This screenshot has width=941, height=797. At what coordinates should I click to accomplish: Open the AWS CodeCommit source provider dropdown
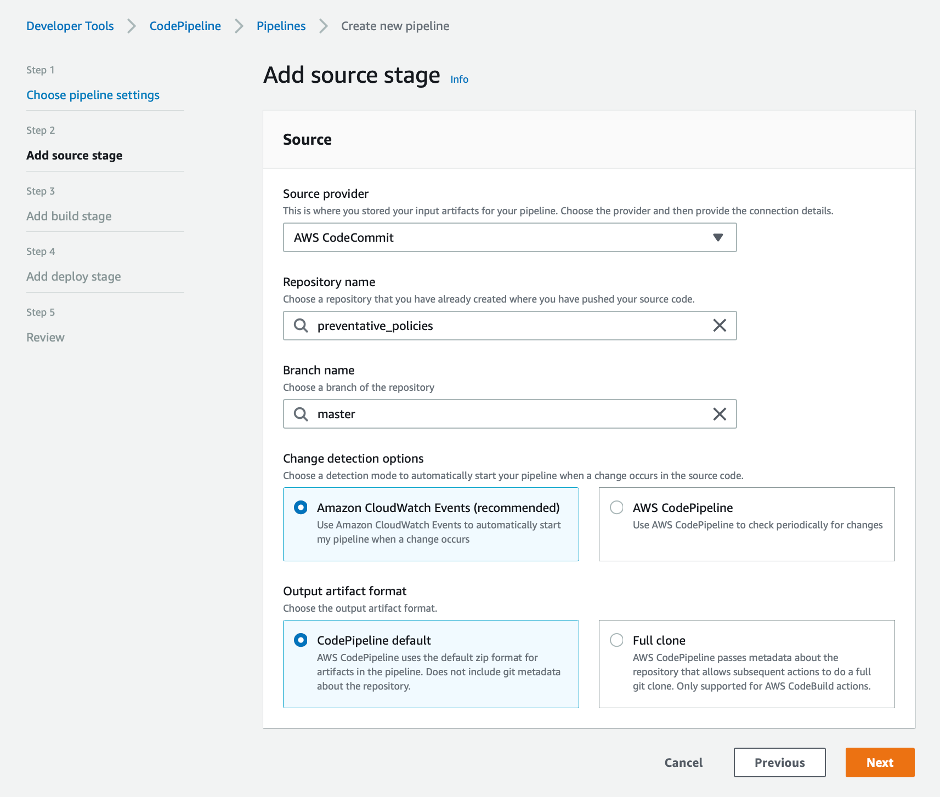(510, 237)
